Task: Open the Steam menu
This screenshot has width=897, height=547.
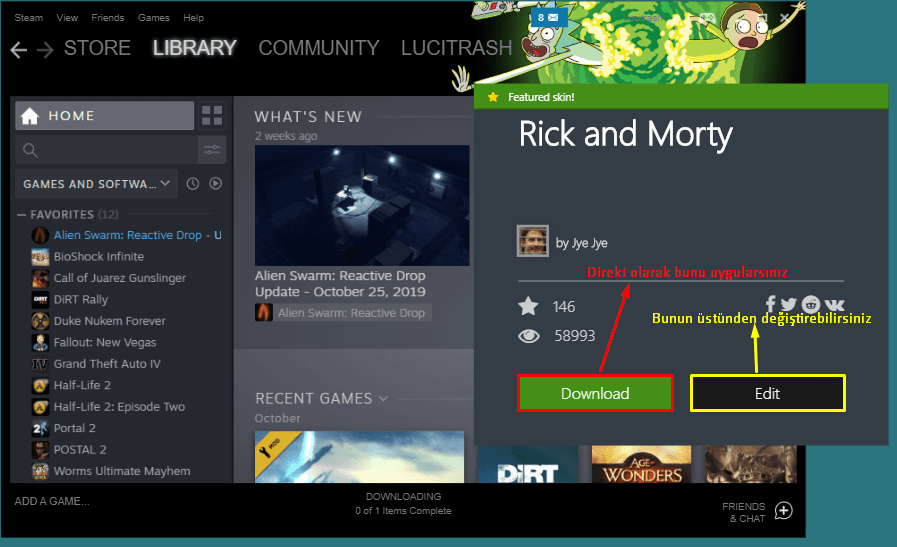Action: (29, 18)
